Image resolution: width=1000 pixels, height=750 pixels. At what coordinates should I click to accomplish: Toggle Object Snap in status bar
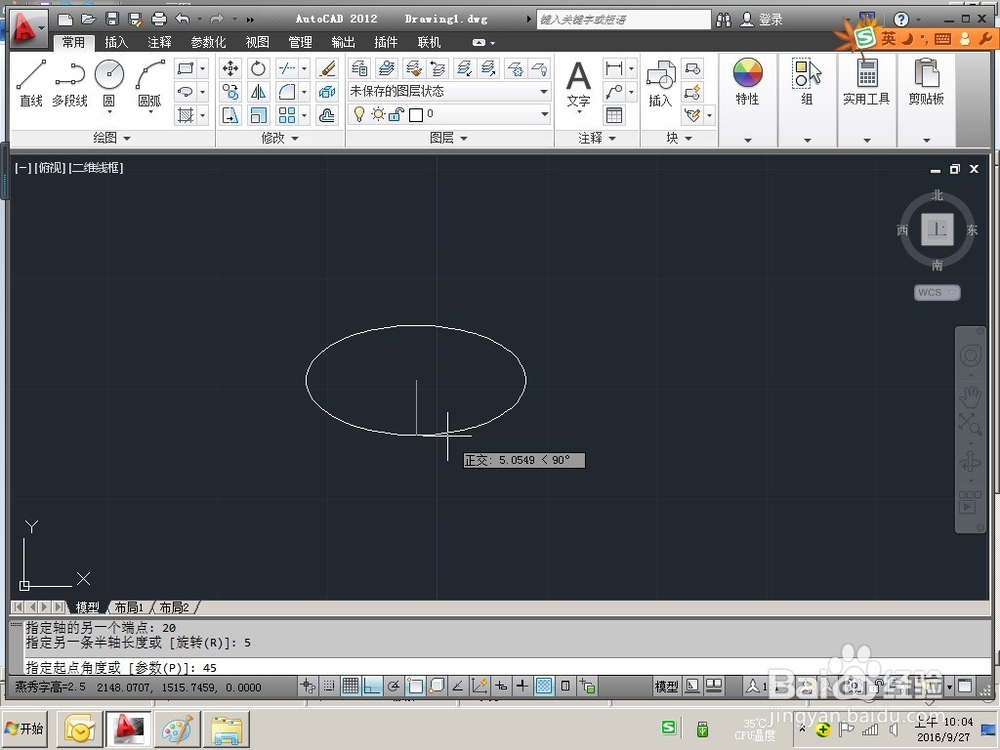click(x=415, y=686)
